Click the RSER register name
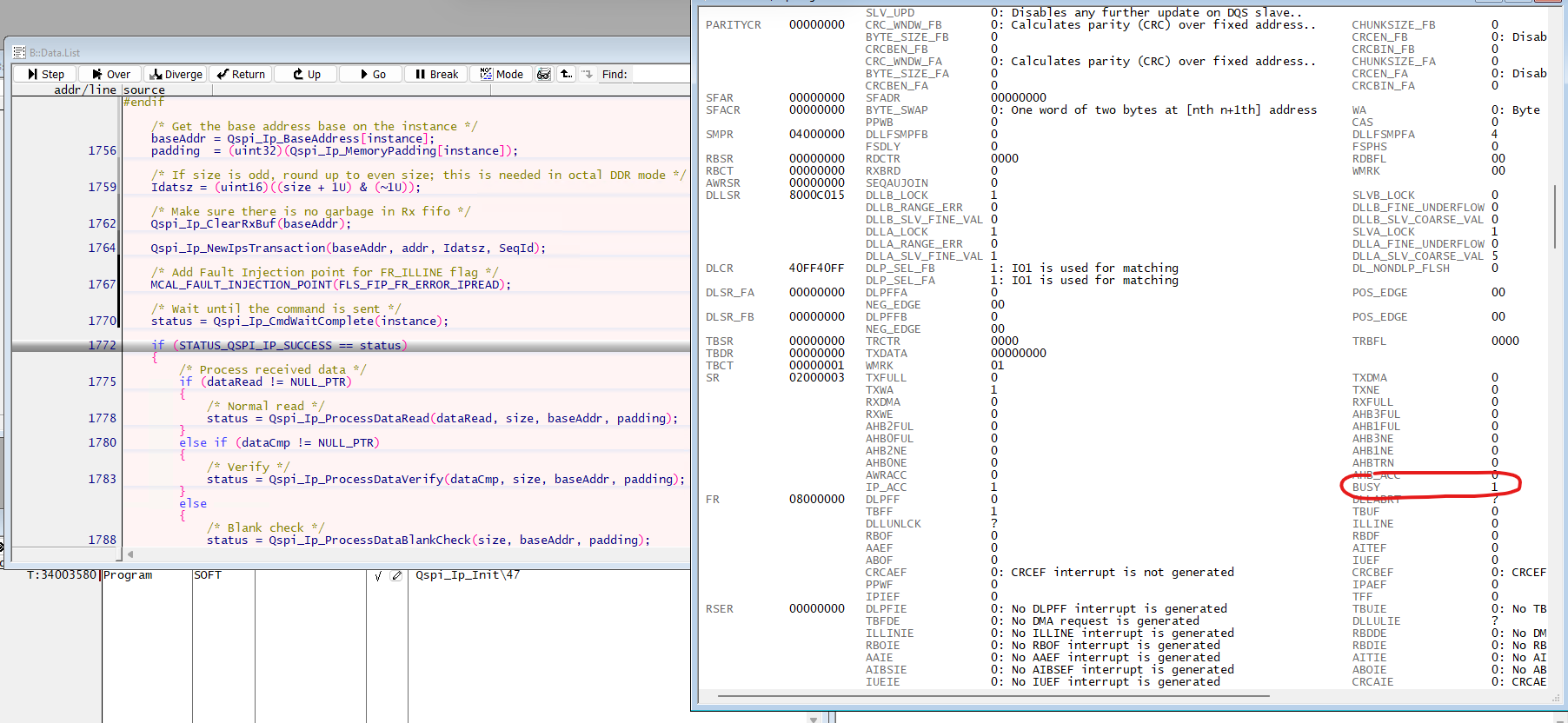The height and width of the screenshot is (723, 1568). (x=720, y=609)
